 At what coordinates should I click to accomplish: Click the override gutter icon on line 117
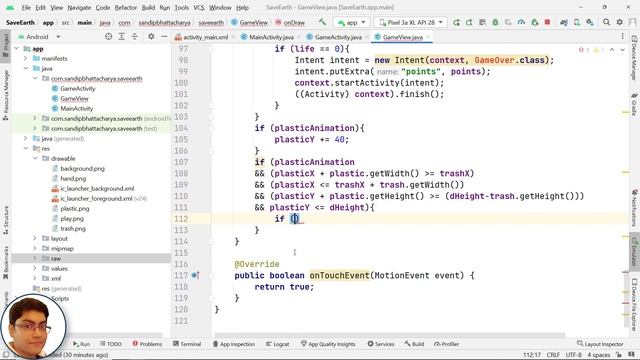[196, 276]
